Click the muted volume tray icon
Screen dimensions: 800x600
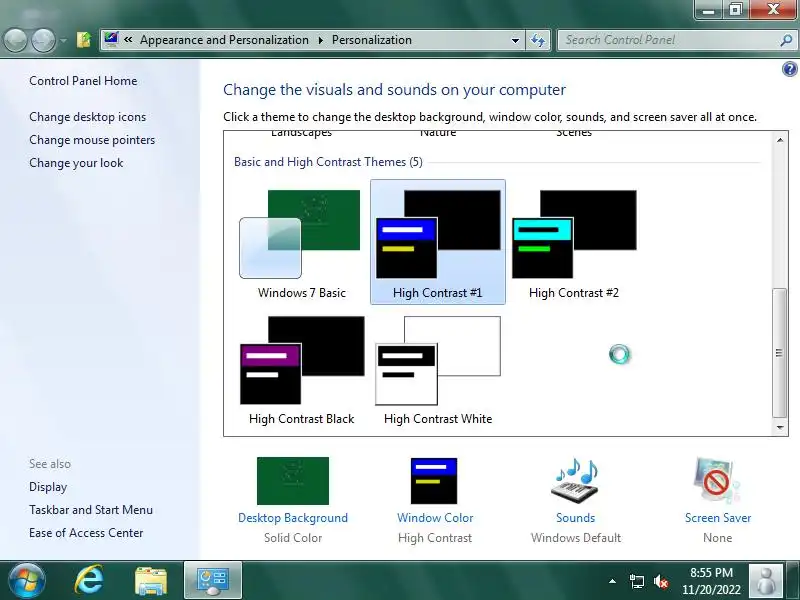coord(661,581)
